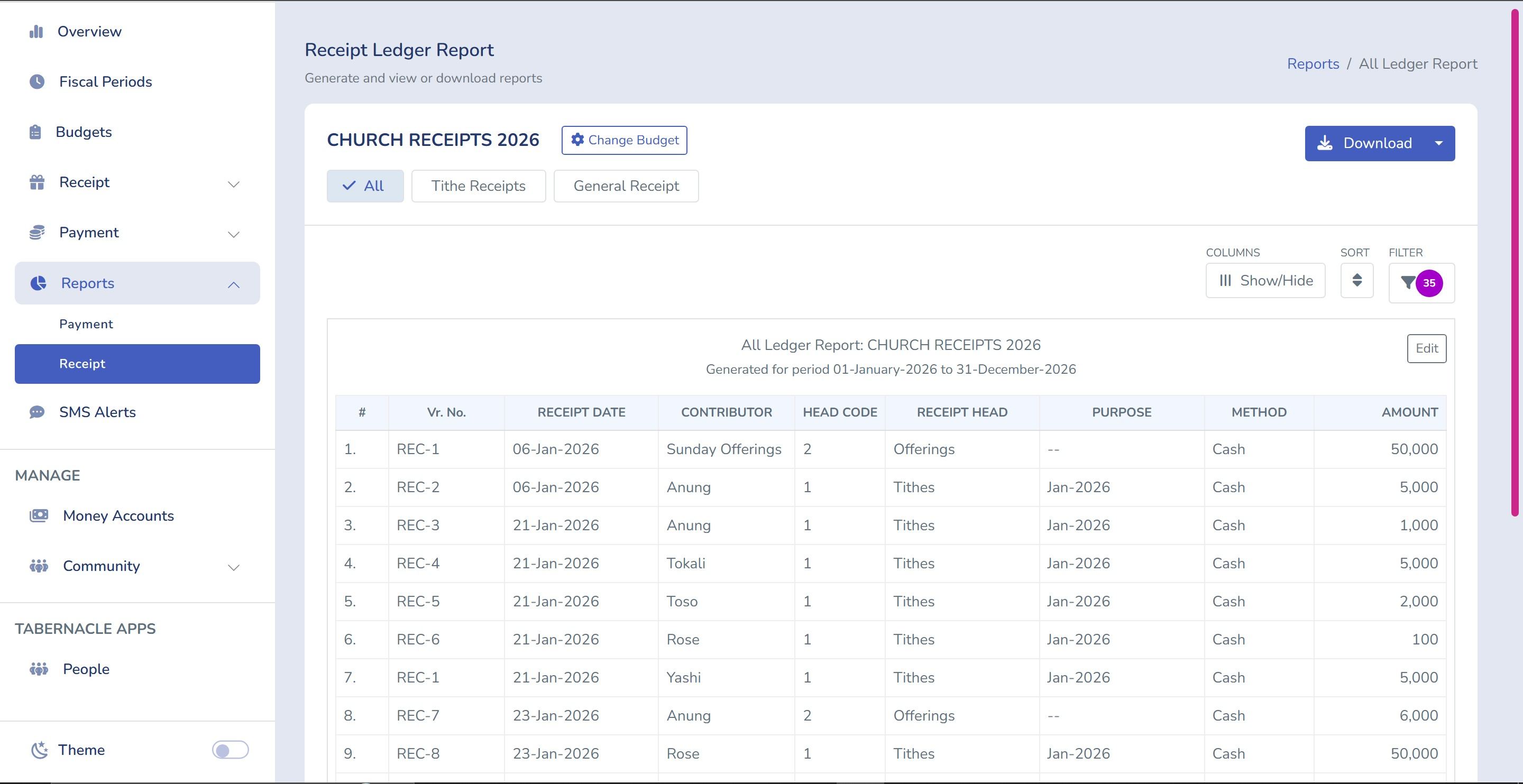Select the All receipts tab
This screenshot has height=784, width=1523.
point(365,186)
